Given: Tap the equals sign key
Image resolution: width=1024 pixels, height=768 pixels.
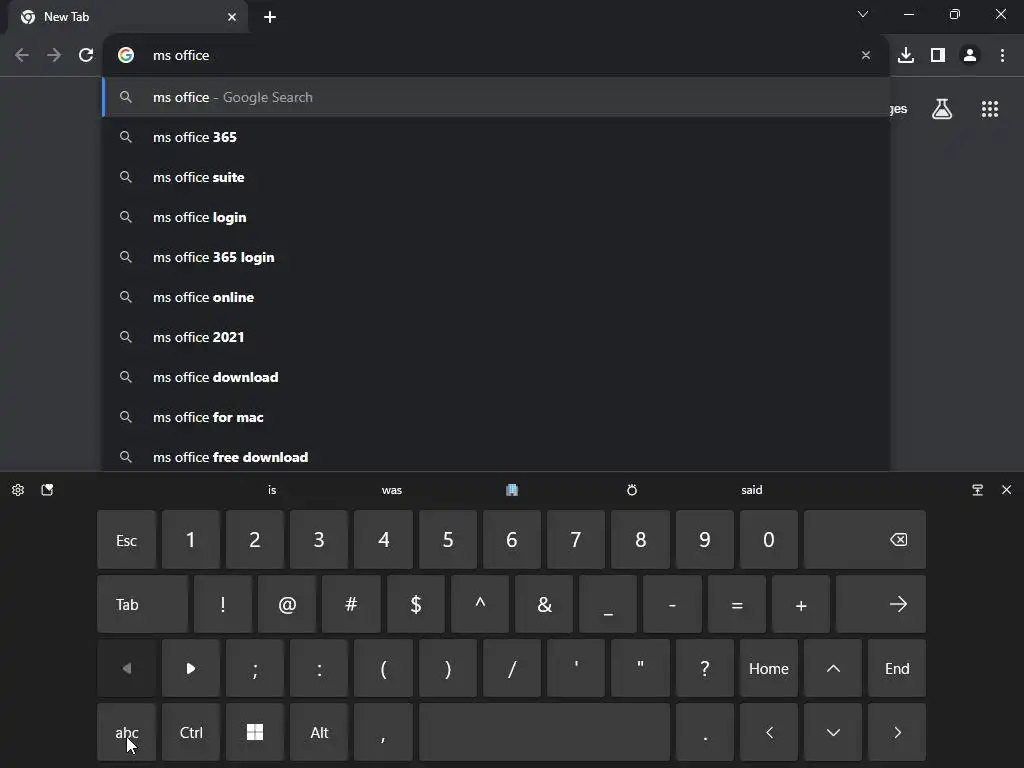Looking at the screenshot, I should point(737,604).
